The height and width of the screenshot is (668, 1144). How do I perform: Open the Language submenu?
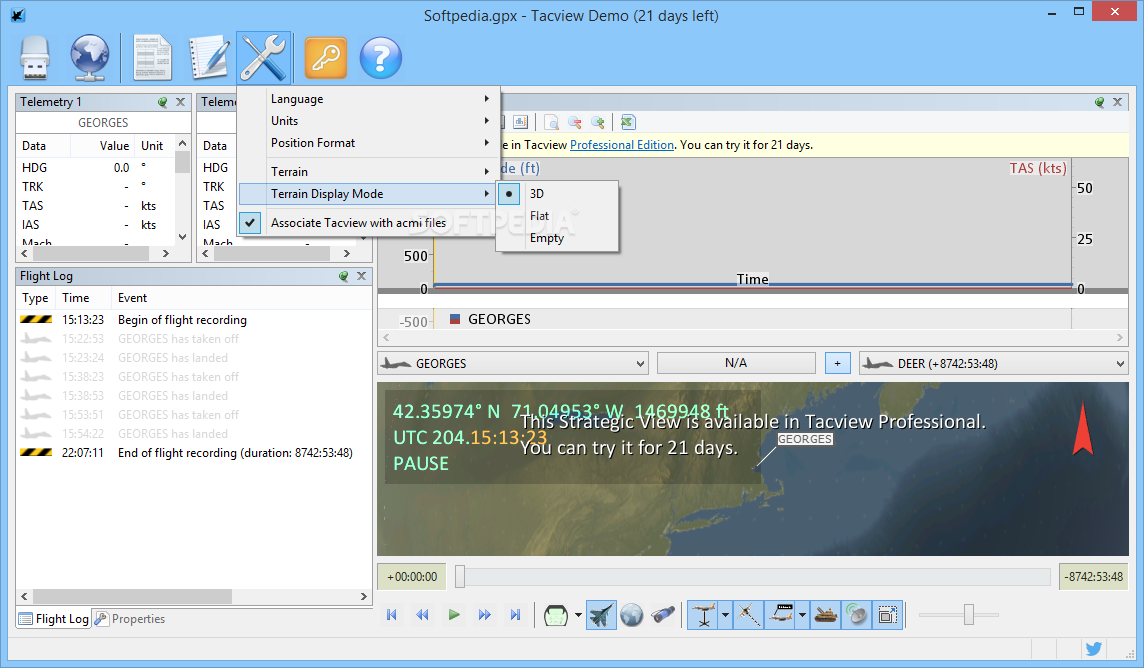tap(368, 99)
